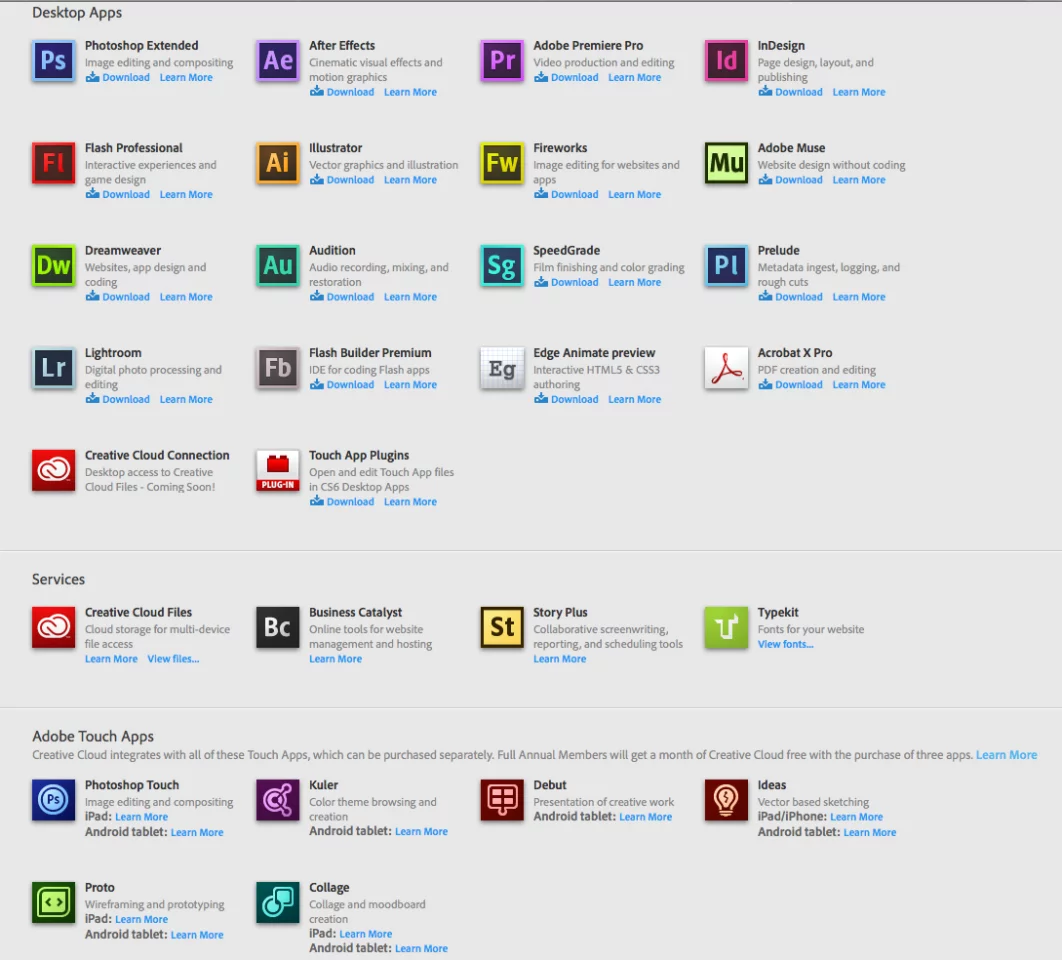The image size is (1062, 960).
Task: Click Learn More for iPad under Proto
Action: [x=141, y=918]
